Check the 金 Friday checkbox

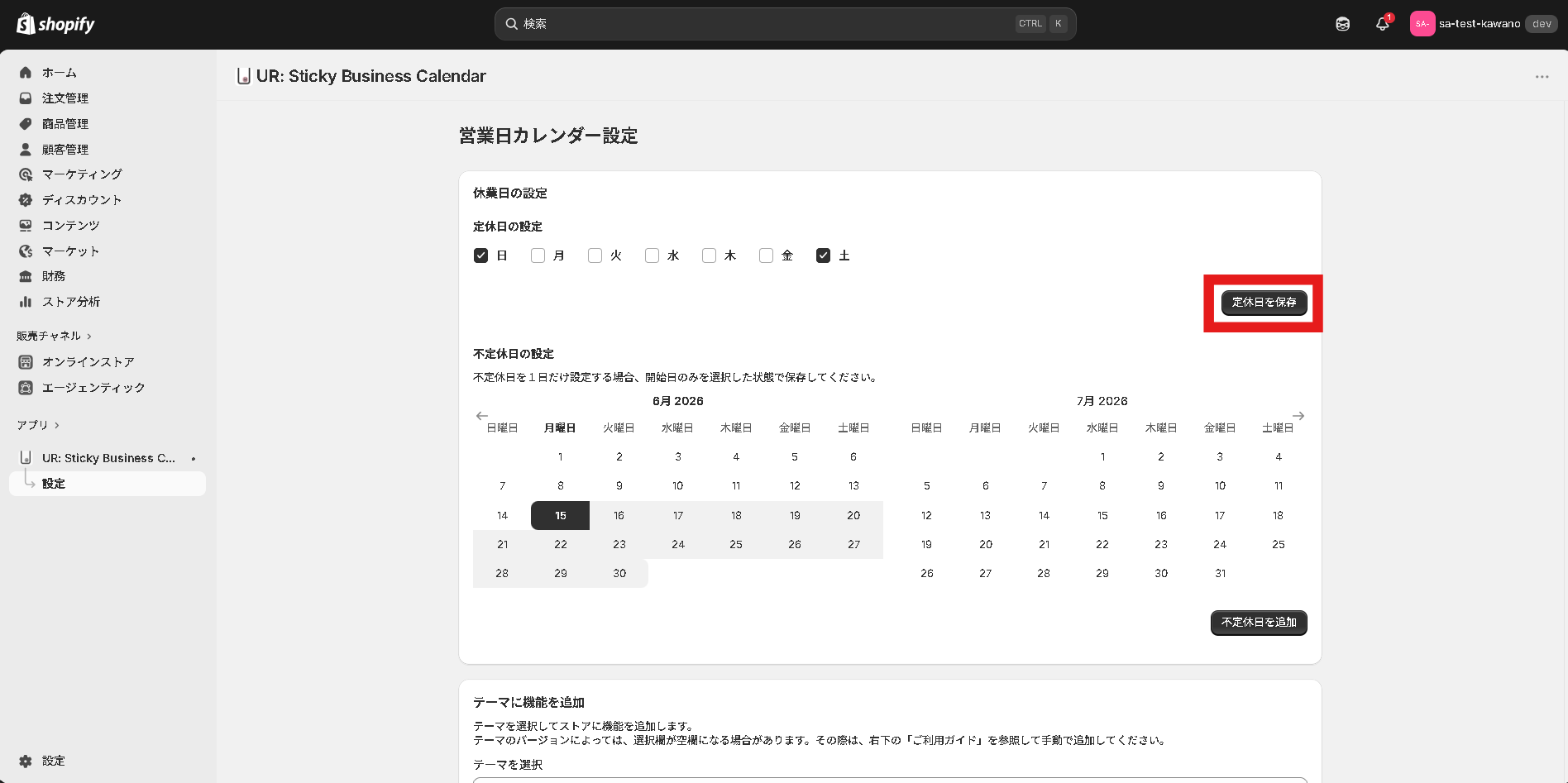tap(766, 255)
